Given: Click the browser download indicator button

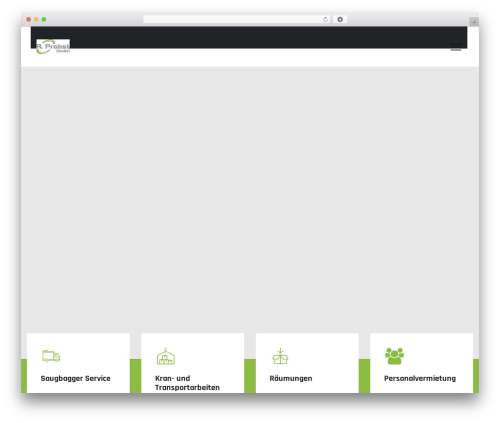Looking at the screenshot, I should [340, 19].
